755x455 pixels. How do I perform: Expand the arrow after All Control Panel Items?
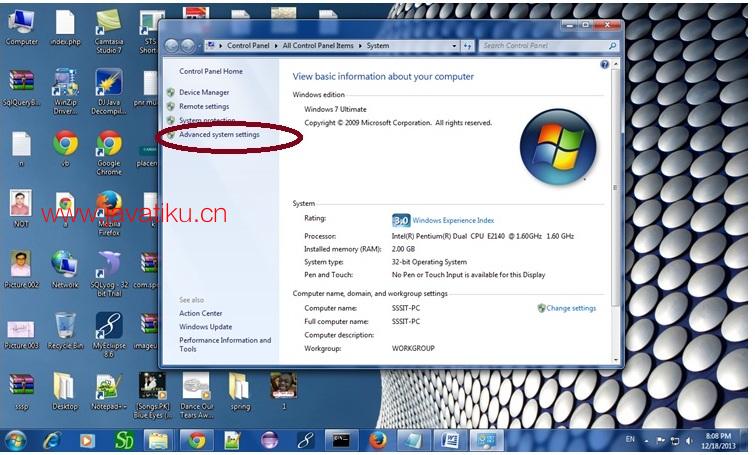tap(360, 46)
